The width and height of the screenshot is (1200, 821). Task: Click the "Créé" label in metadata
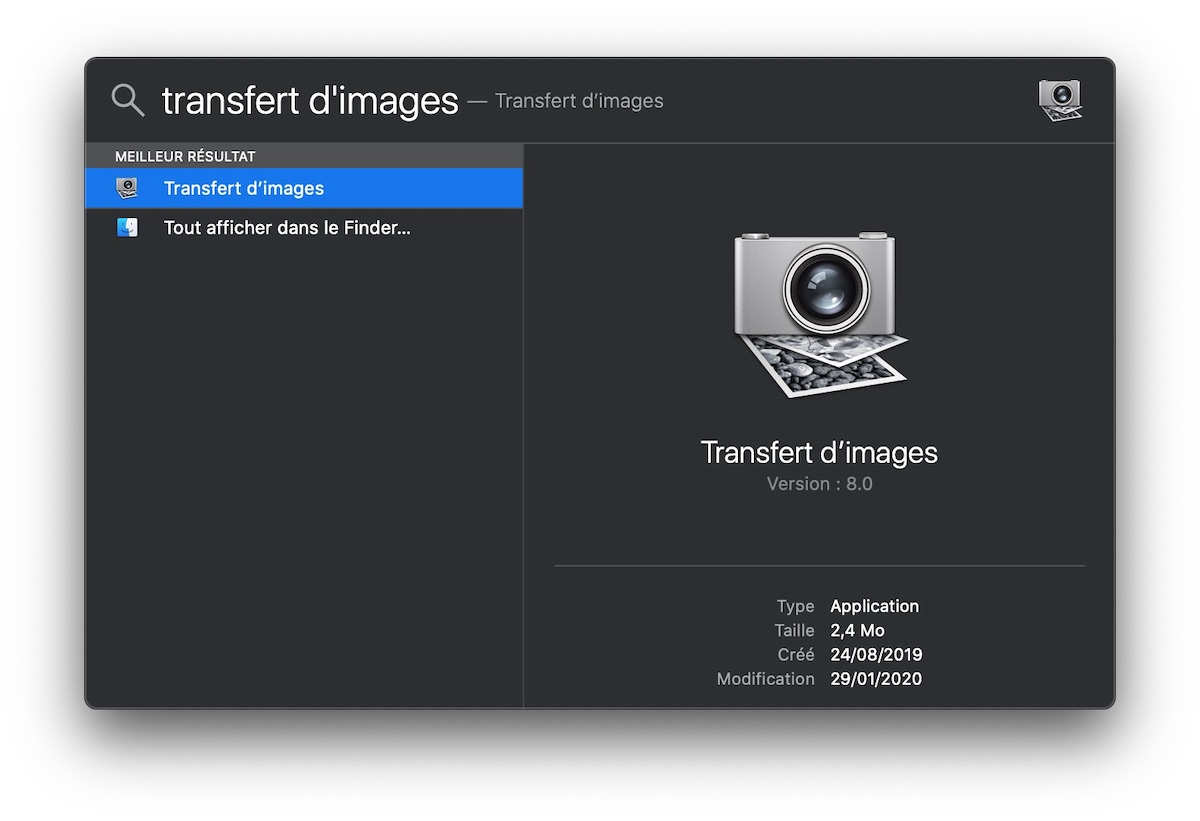click(796, 655)
